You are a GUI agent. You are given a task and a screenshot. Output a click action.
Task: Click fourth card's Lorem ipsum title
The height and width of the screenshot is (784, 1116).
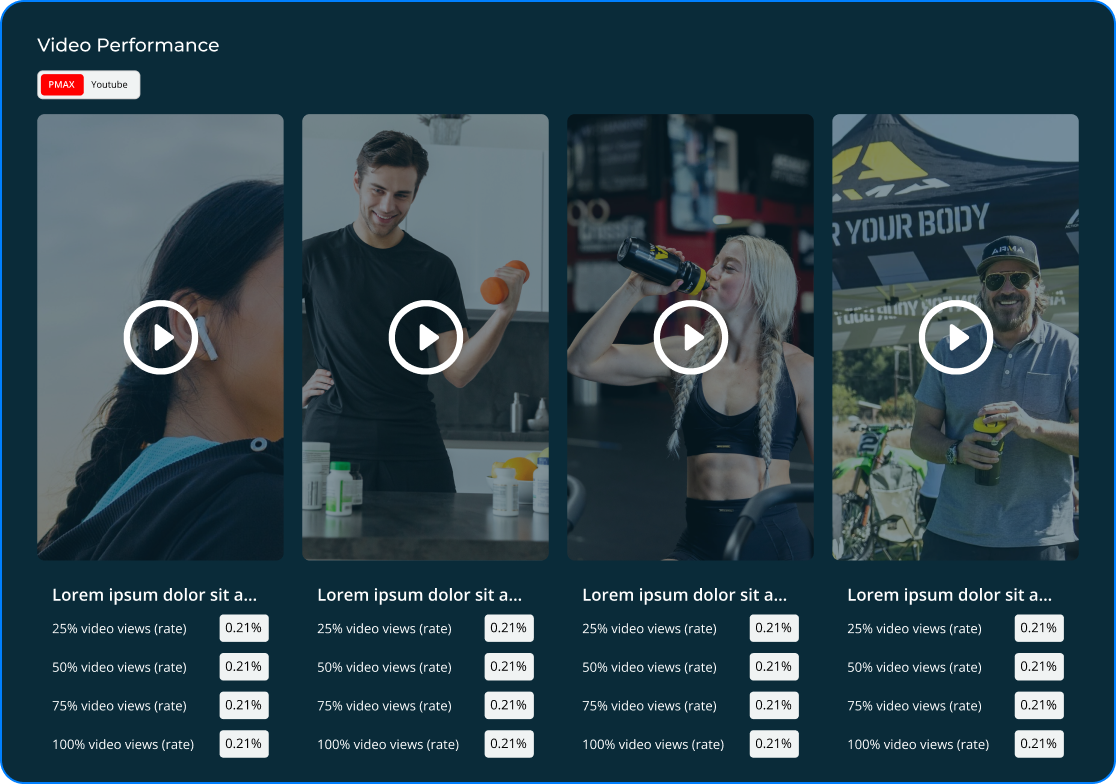949,595
